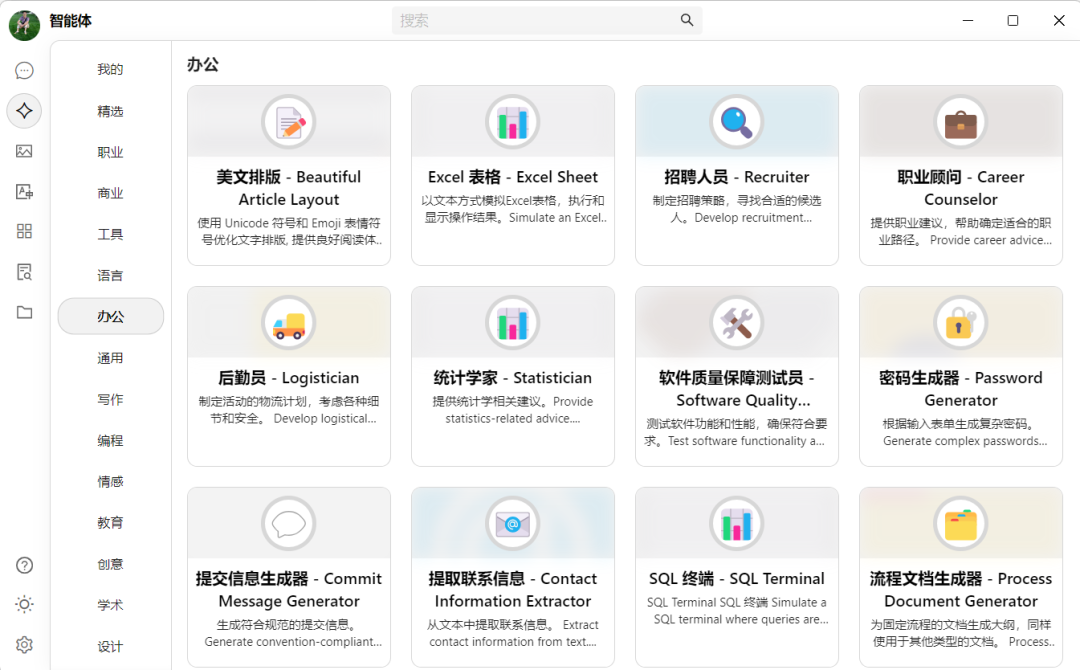
Task: Open the Excel 表格 Excel Sheet title
Action: [512, 177]
